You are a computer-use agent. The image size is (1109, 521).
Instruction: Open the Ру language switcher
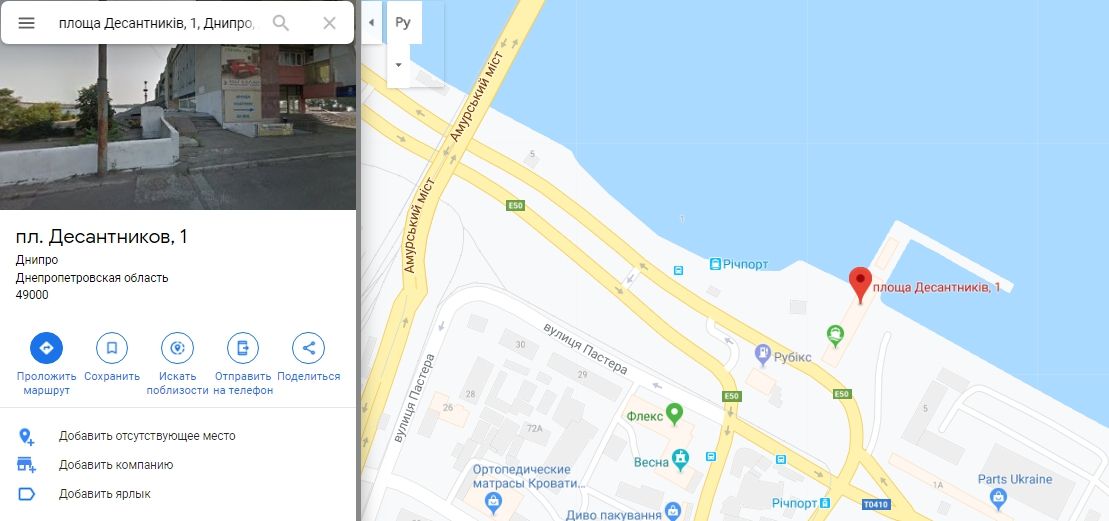404,23
